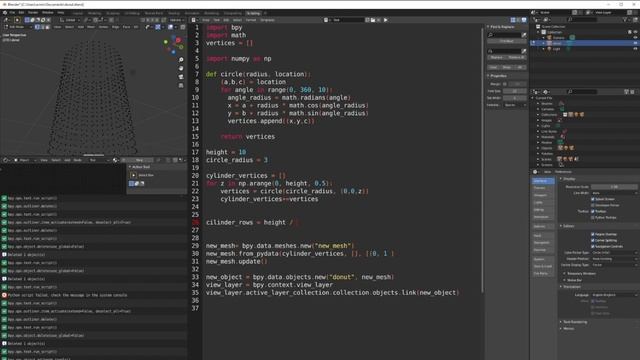The width and height of the screenshot is (640, 360).
Task: Open the Language dropdown
Action: point(614,295)
